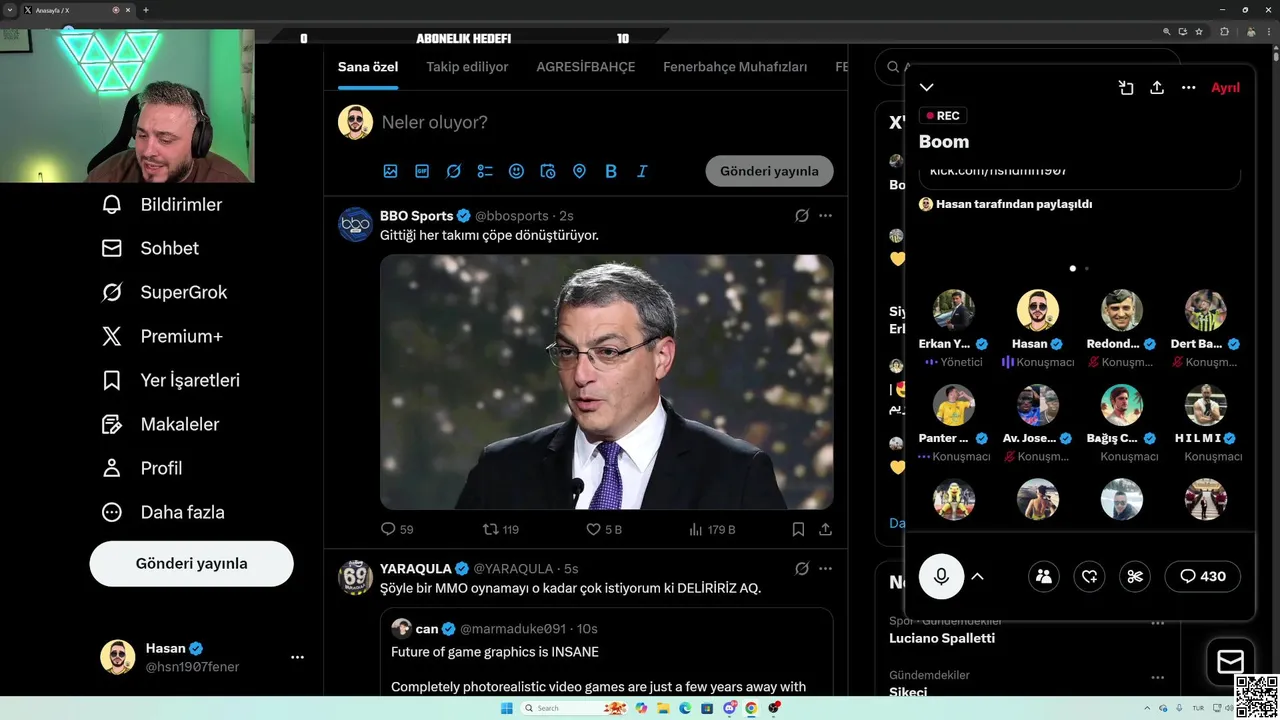Add a media image to the post
1280x720 pixels.
(x=391, y=171)
